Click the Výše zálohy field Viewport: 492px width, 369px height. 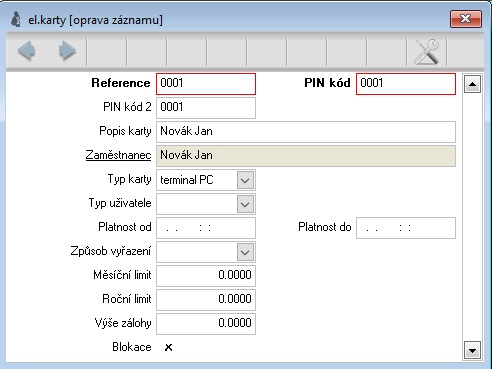206,324
